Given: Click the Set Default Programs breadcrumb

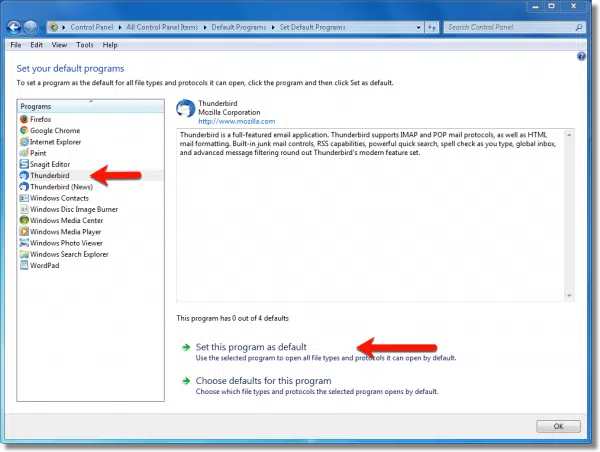Looking at the screenshot, I should (312, 27).
